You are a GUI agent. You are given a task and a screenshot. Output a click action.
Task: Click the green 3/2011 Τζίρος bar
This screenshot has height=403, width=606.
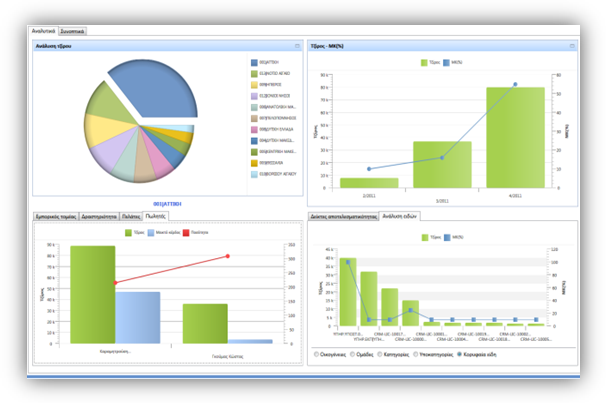pyautogui.click(x=442, y=165)
